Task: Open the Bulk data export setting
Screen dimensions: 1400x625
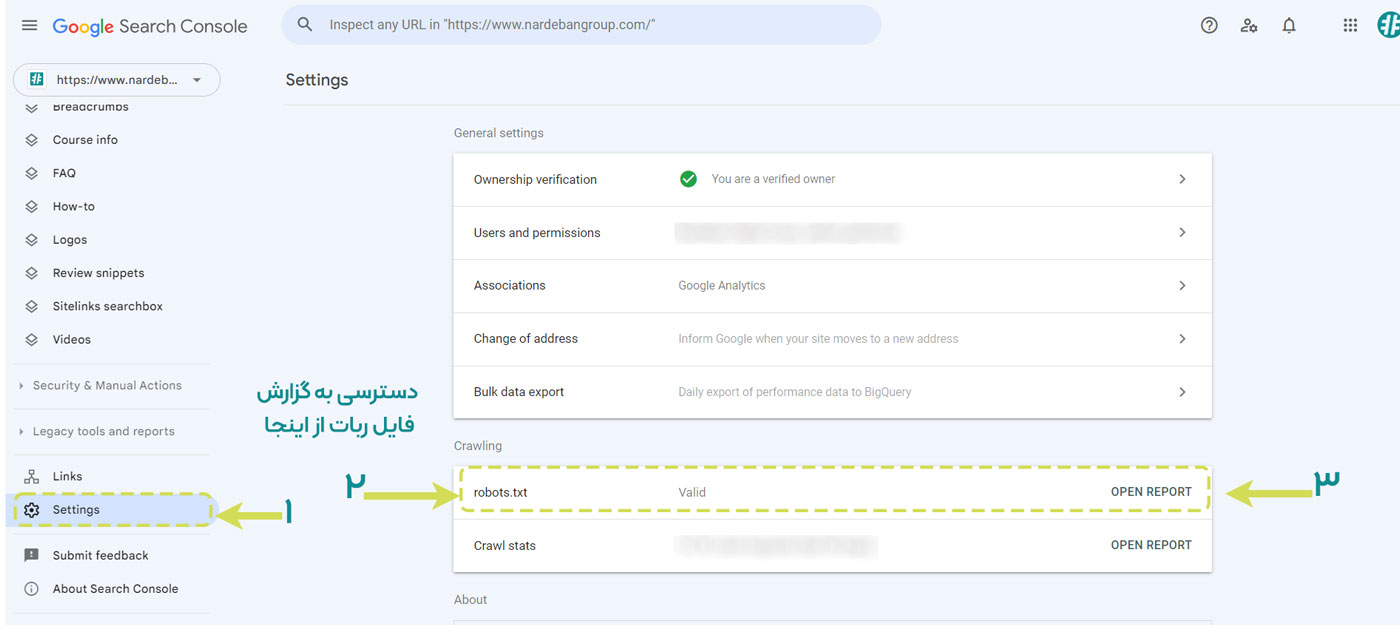Action: 832,392
